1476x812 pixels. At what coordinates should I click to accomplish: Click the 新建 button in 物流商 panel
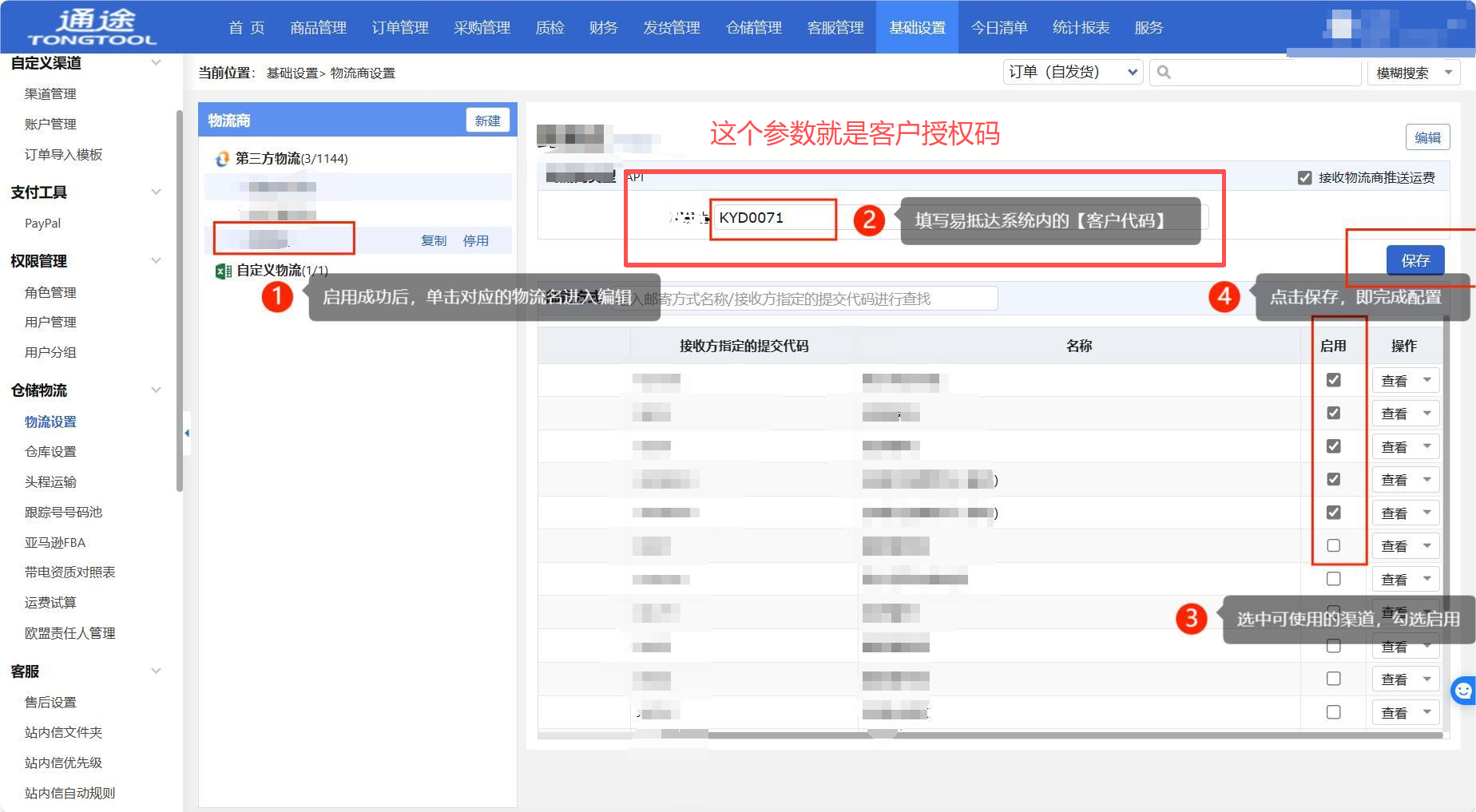(487, 121)
